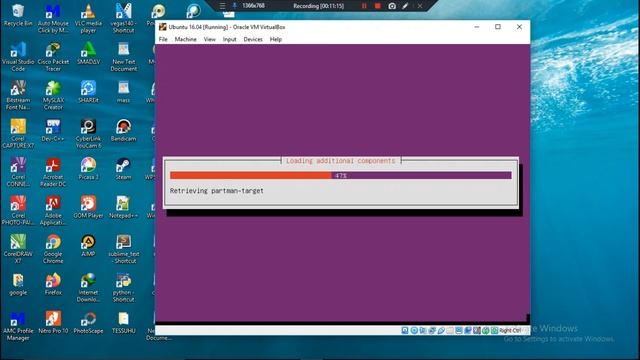Click the Loading additional components title
Viewport: 640px width, 360px height.
[340, 161]
